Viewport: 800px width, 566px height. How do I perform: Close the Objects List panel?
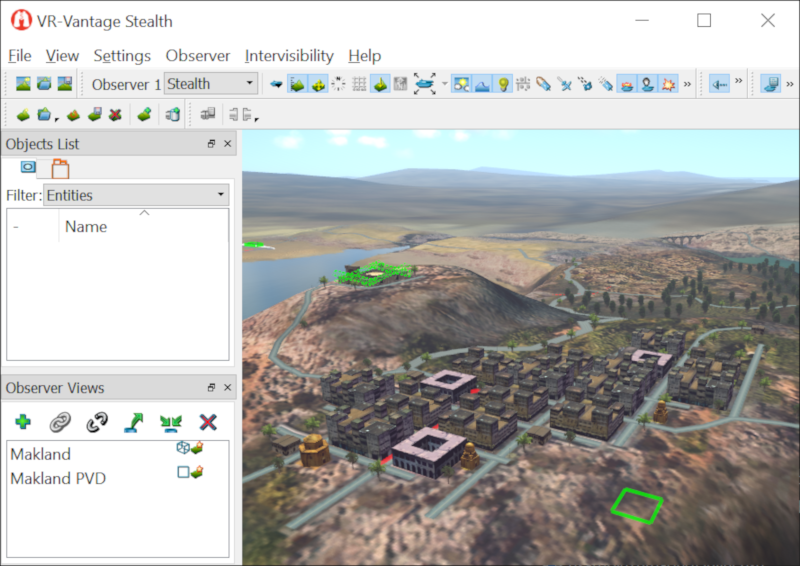point(228,144)
